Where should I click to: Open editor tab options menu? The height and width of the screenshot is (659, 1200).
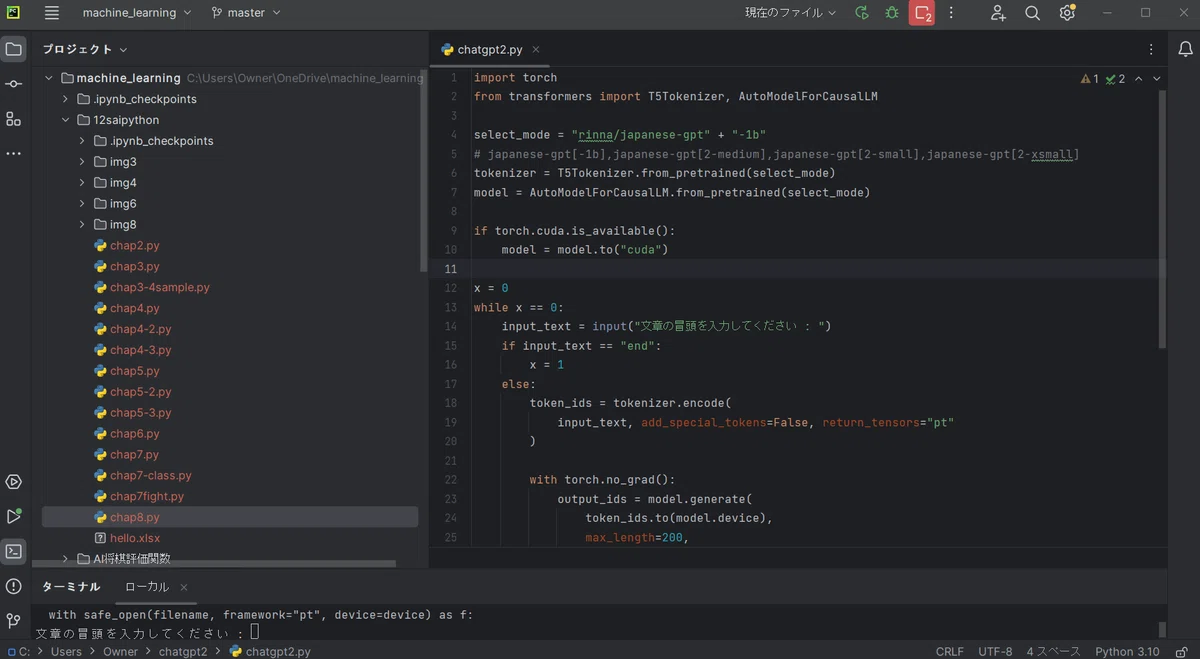pyautogui.click(x=1151, y=49)
